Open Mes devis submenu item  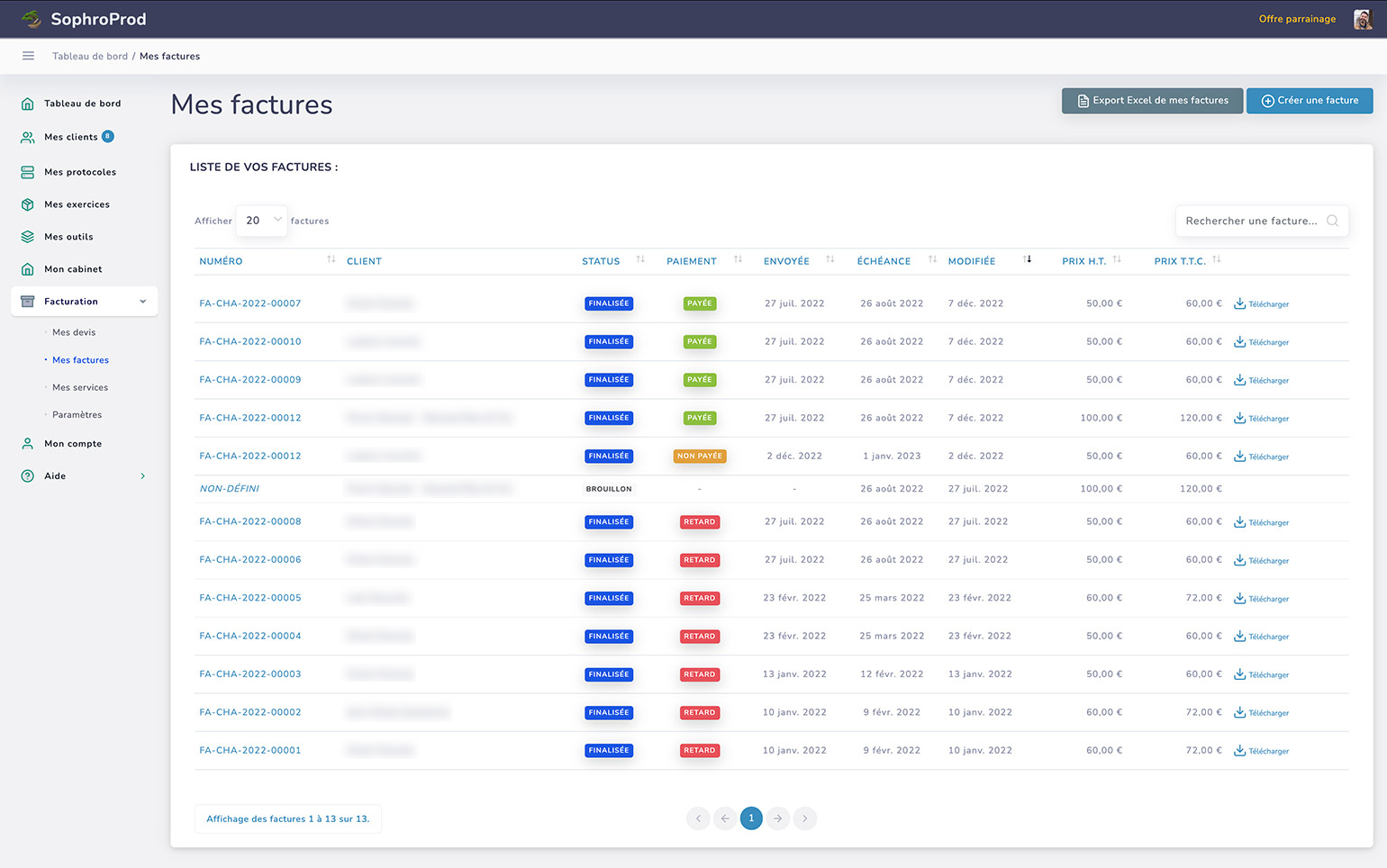[74, 332]
